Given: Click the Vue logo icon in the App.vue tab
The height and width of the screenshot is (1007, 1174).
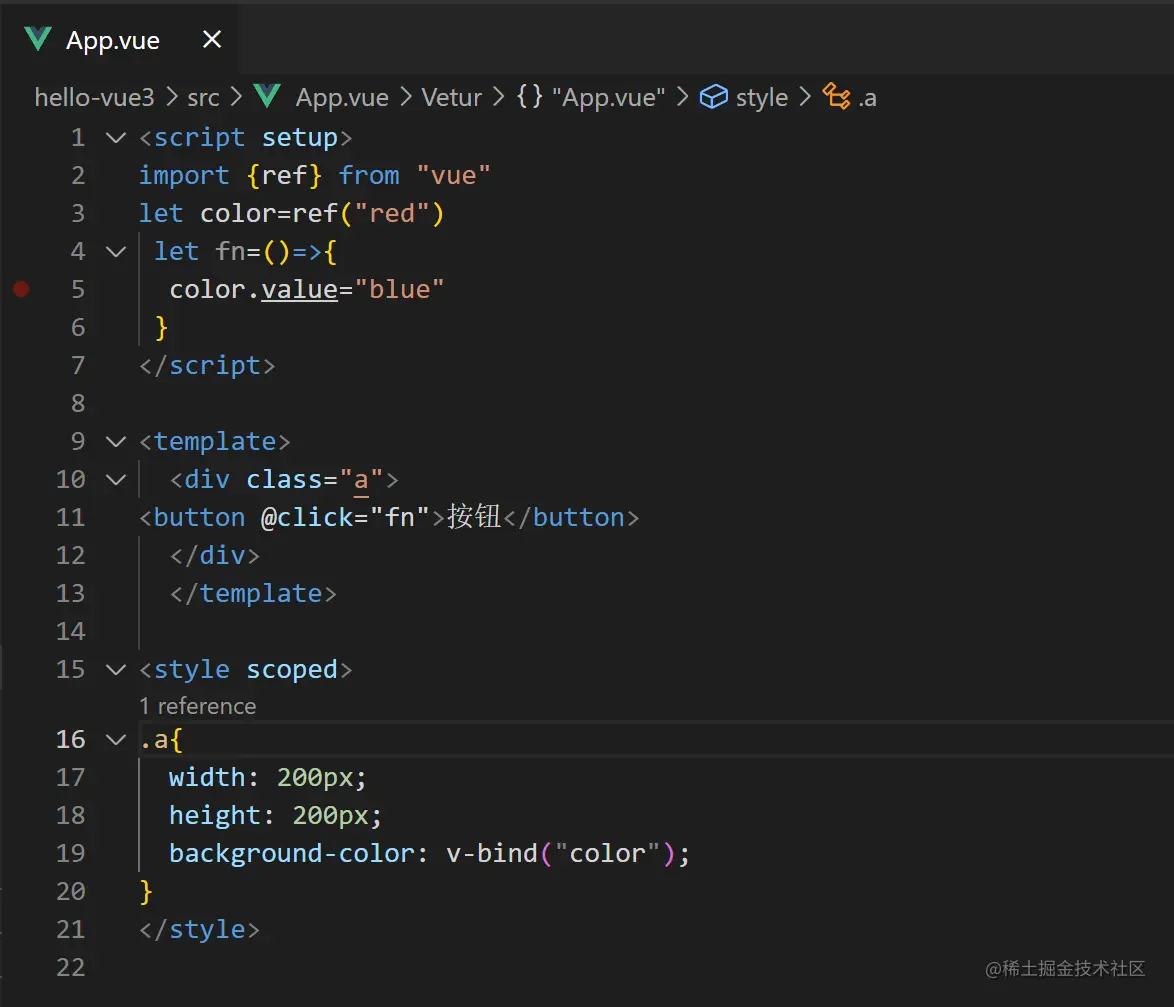Looking at the screenshot, I should pos(38,40).
